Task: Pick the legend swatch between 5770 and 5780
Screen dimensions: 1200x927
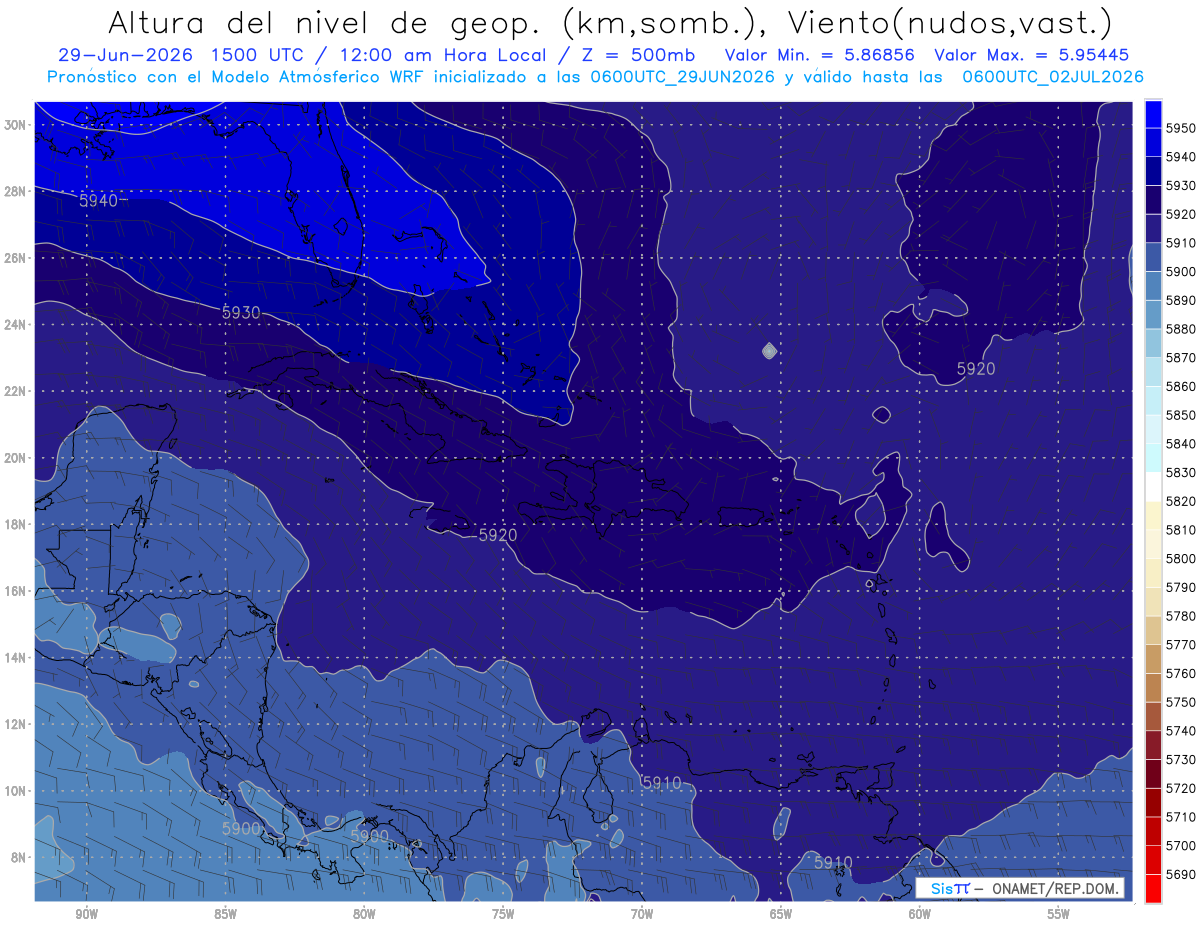Action: pyautogui.click(x=1153, y=630)
